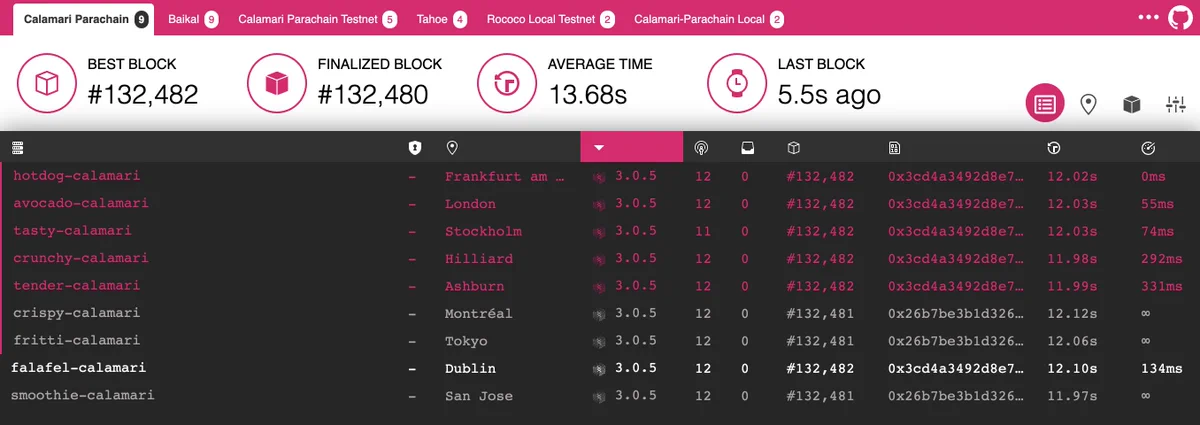Viewport: 1200px width, 425px height.
Task: Select the crispy-calamari node
Action: point(76,313)
